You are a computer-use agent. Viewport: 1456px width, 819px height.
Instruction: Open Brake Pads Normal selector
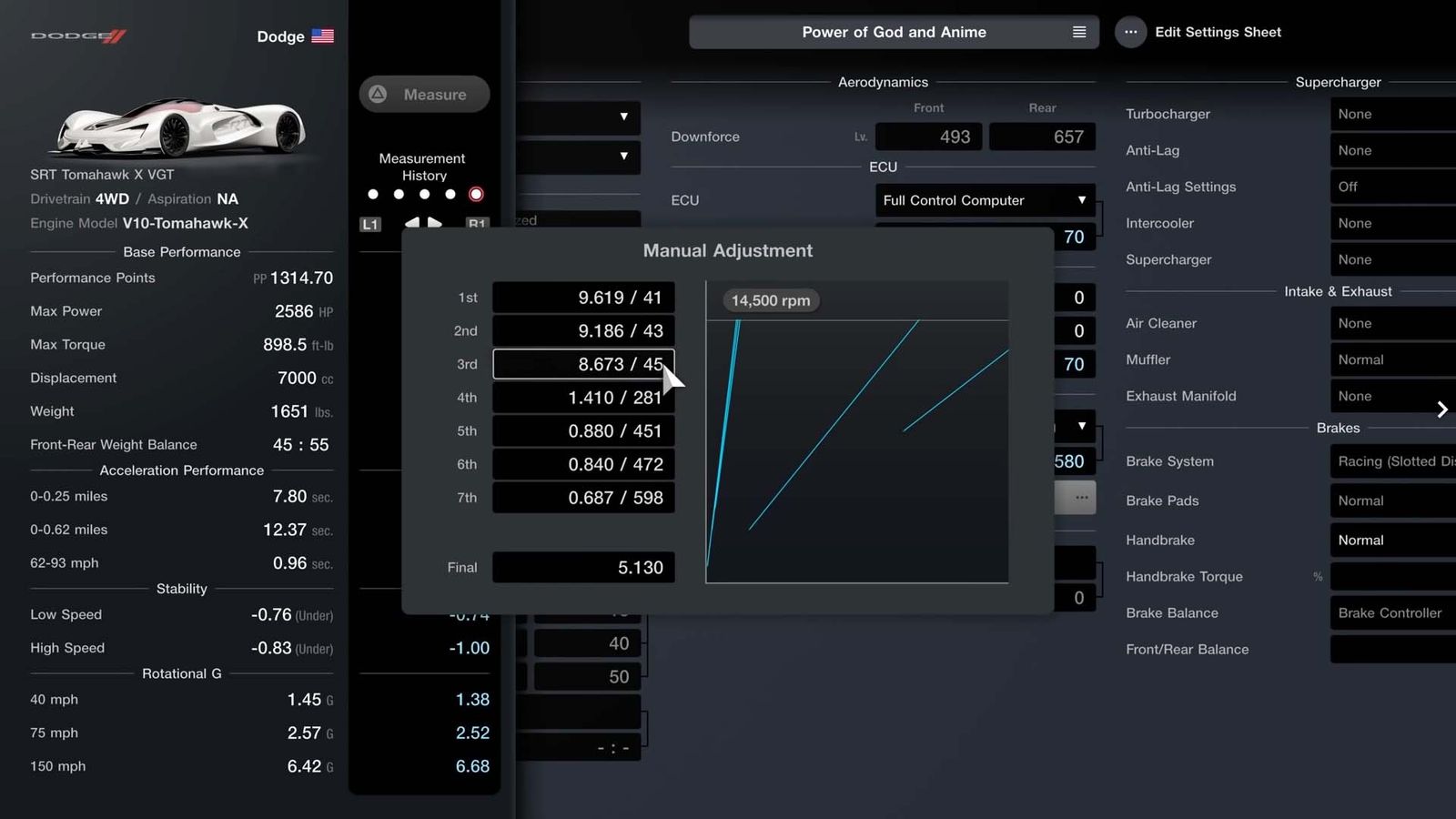pos(1392,500)
